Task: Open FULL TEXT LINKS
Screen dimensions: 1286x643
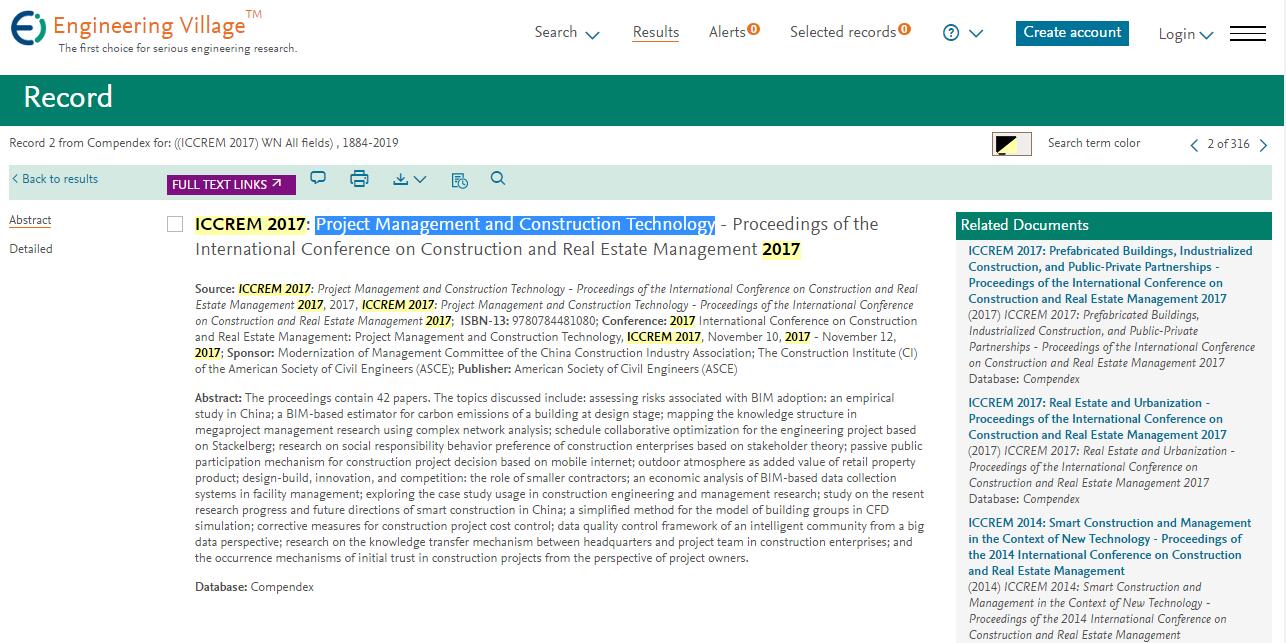Action: (231, 184)
